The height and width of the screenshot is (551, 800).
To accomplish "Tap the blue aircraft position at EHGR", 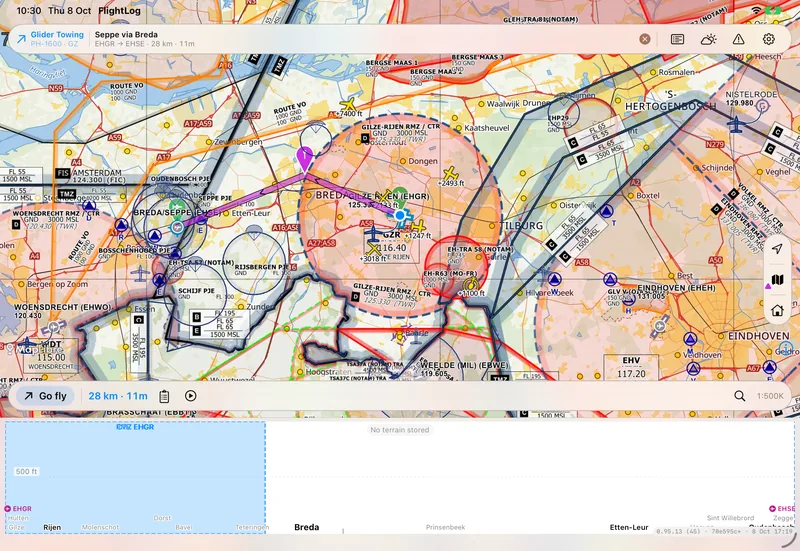I will 401,216.
